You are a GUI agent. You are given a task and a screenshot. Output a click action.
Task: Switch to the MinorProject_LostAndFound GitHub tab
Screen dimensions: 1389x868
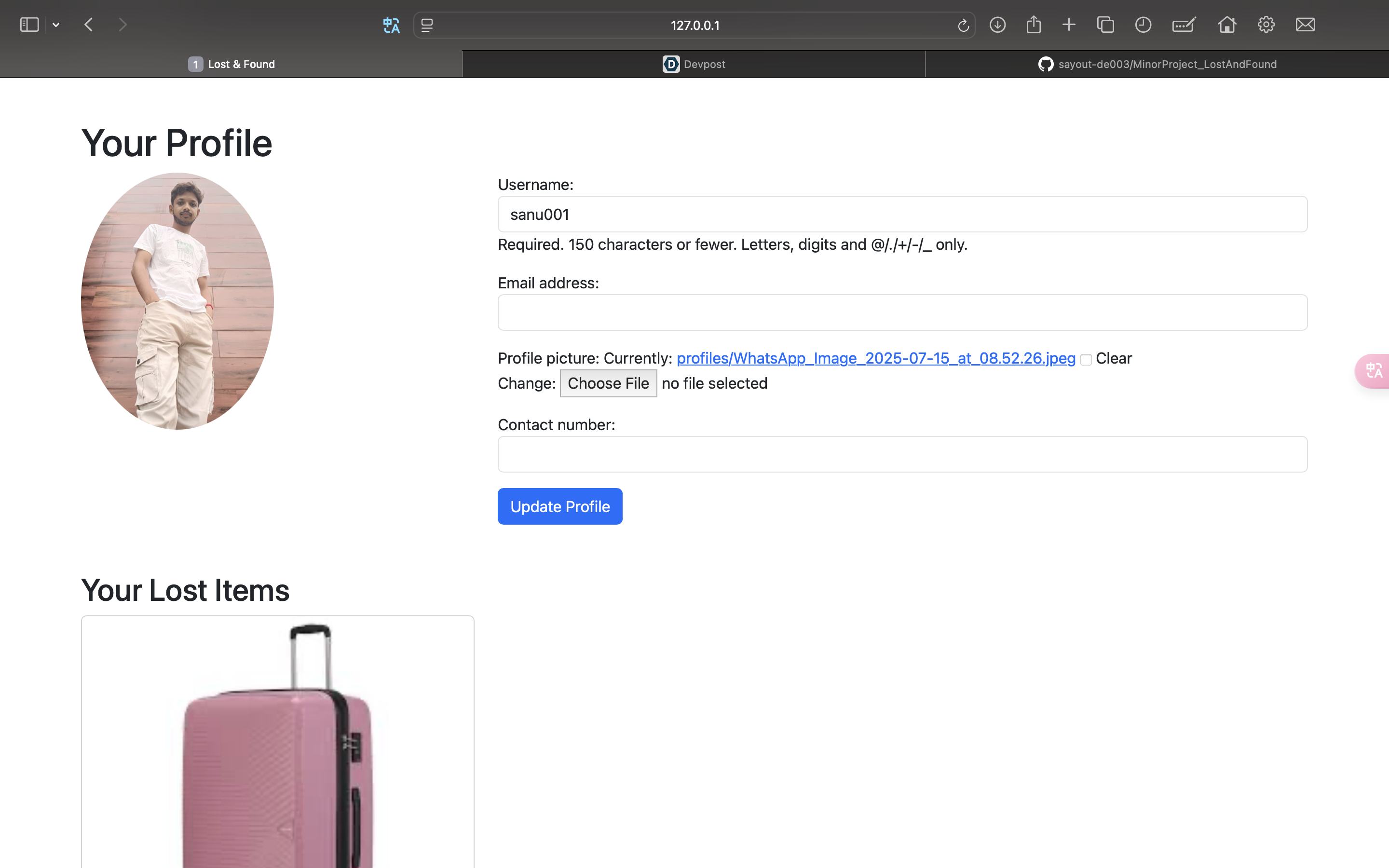coord(1157,64)
